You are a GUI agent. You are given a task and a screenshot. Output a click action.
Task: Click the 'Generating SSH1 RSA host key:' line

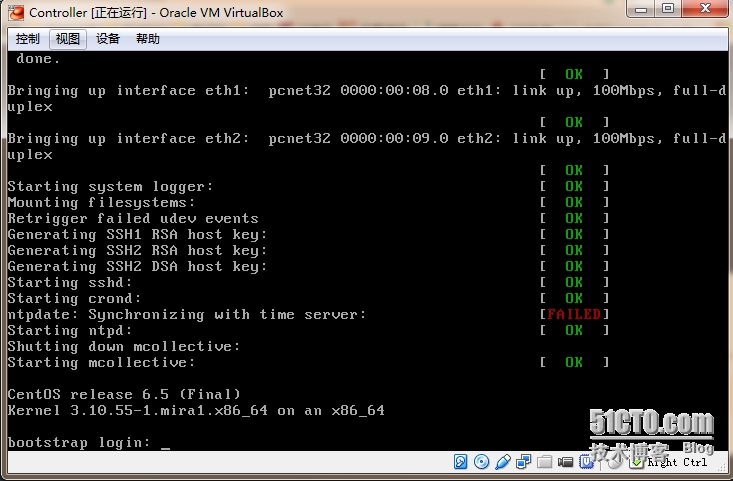coord(137,234)
